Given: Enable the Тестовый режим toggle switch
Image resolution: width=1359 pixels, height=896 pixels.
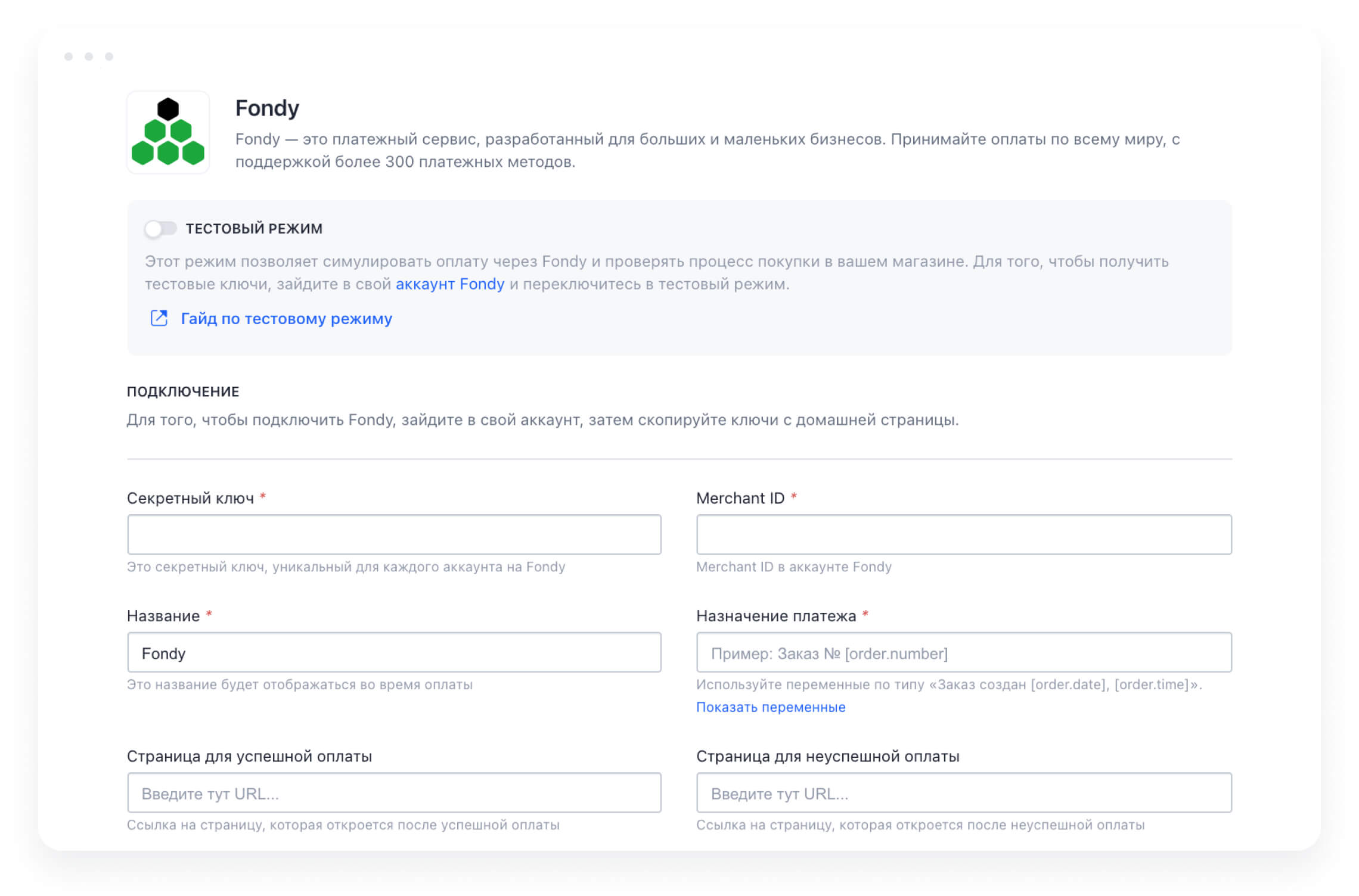Looking at the screenshot, I should 160,229.
